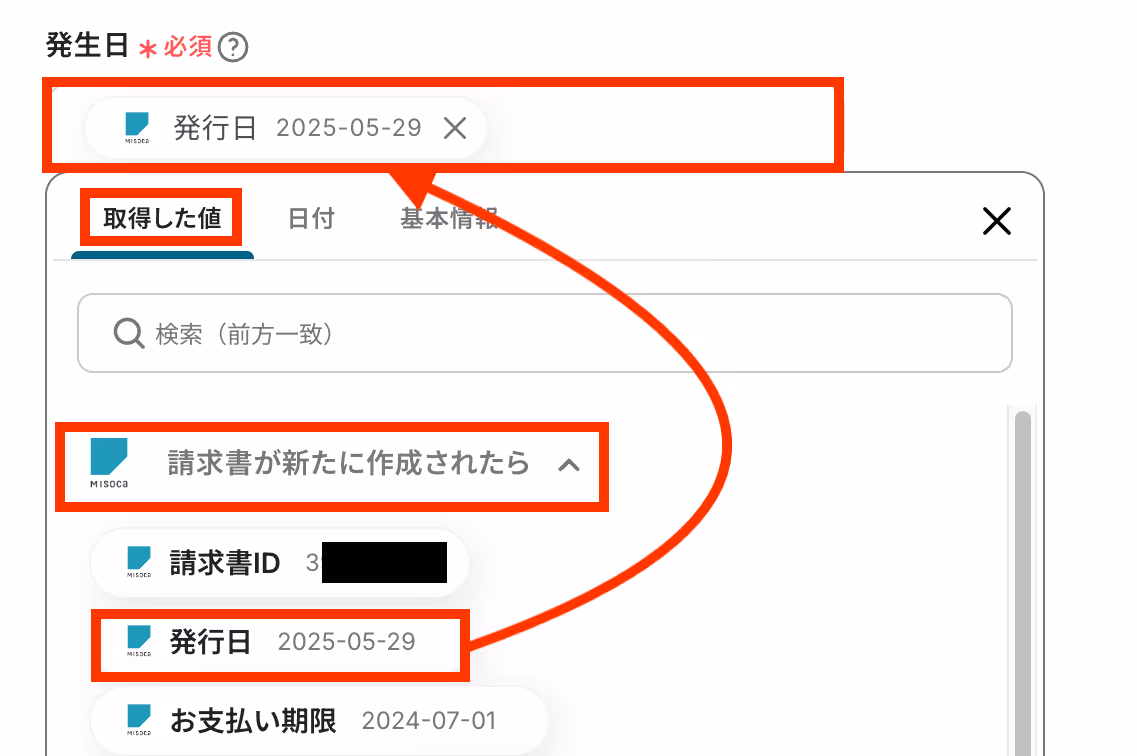Click the Misoca icon on the お支払い期限 row
The height and width of the screenshot is (756, 1137).
tap(138, 720)
